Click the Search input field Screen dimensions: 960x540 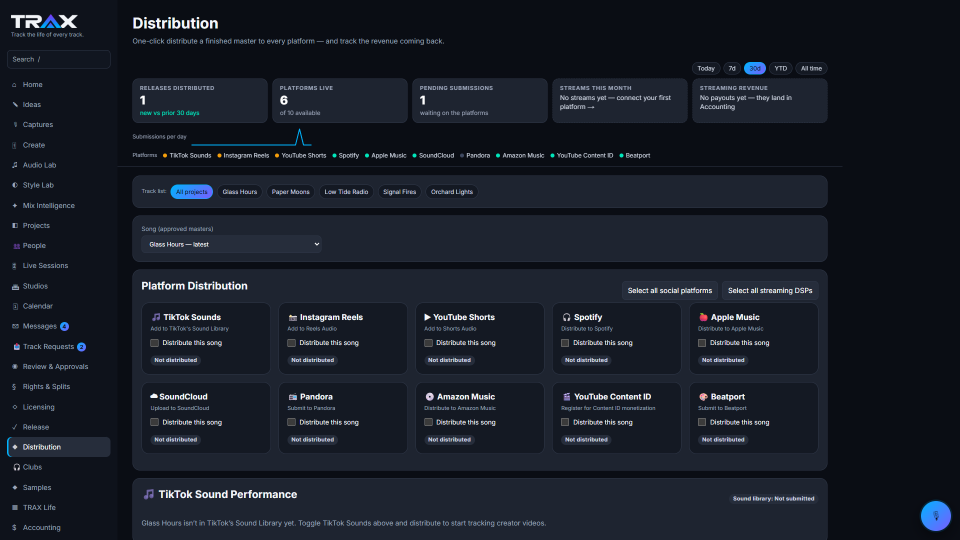59,59
